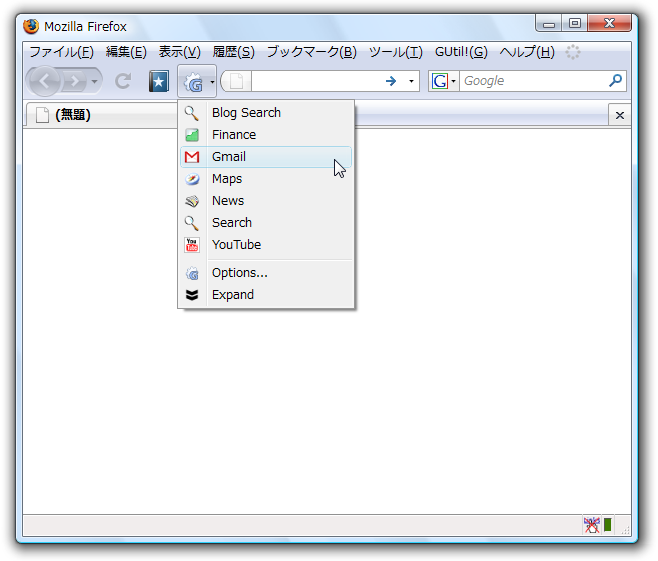The height and width of the screenshot is (561, 658).
Task: Open the 表示(V) menu
Action: click(180, 52)
